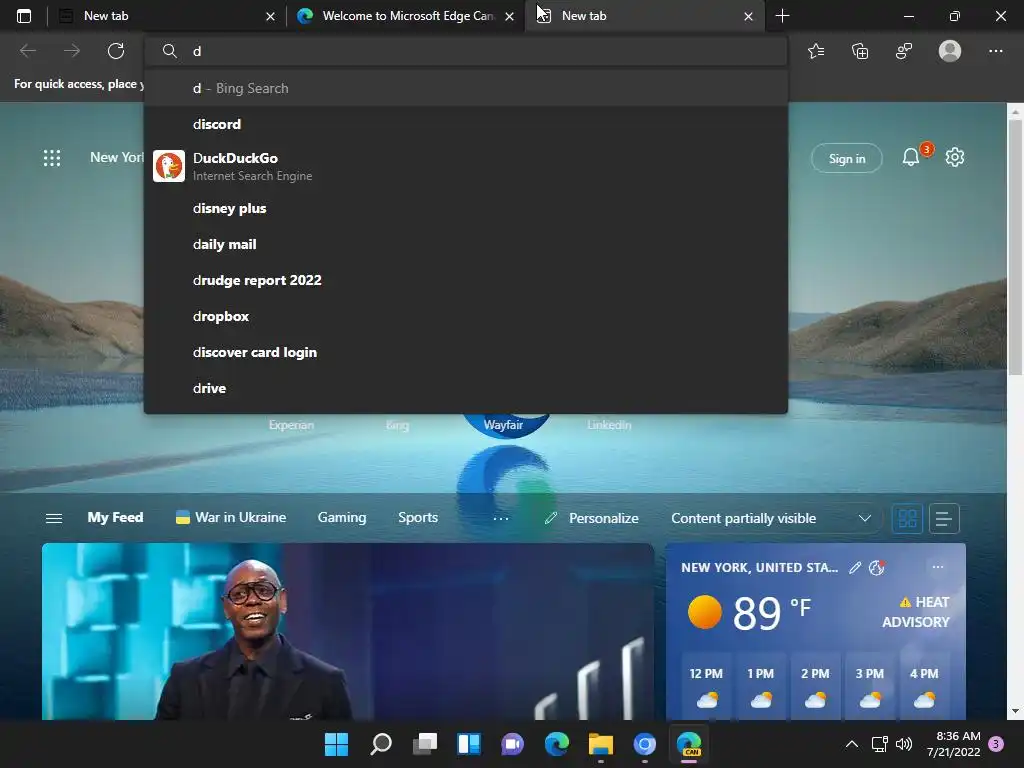Click Personalize feed button
Screen dimensions: 1024x768
[x=592, y=519]
